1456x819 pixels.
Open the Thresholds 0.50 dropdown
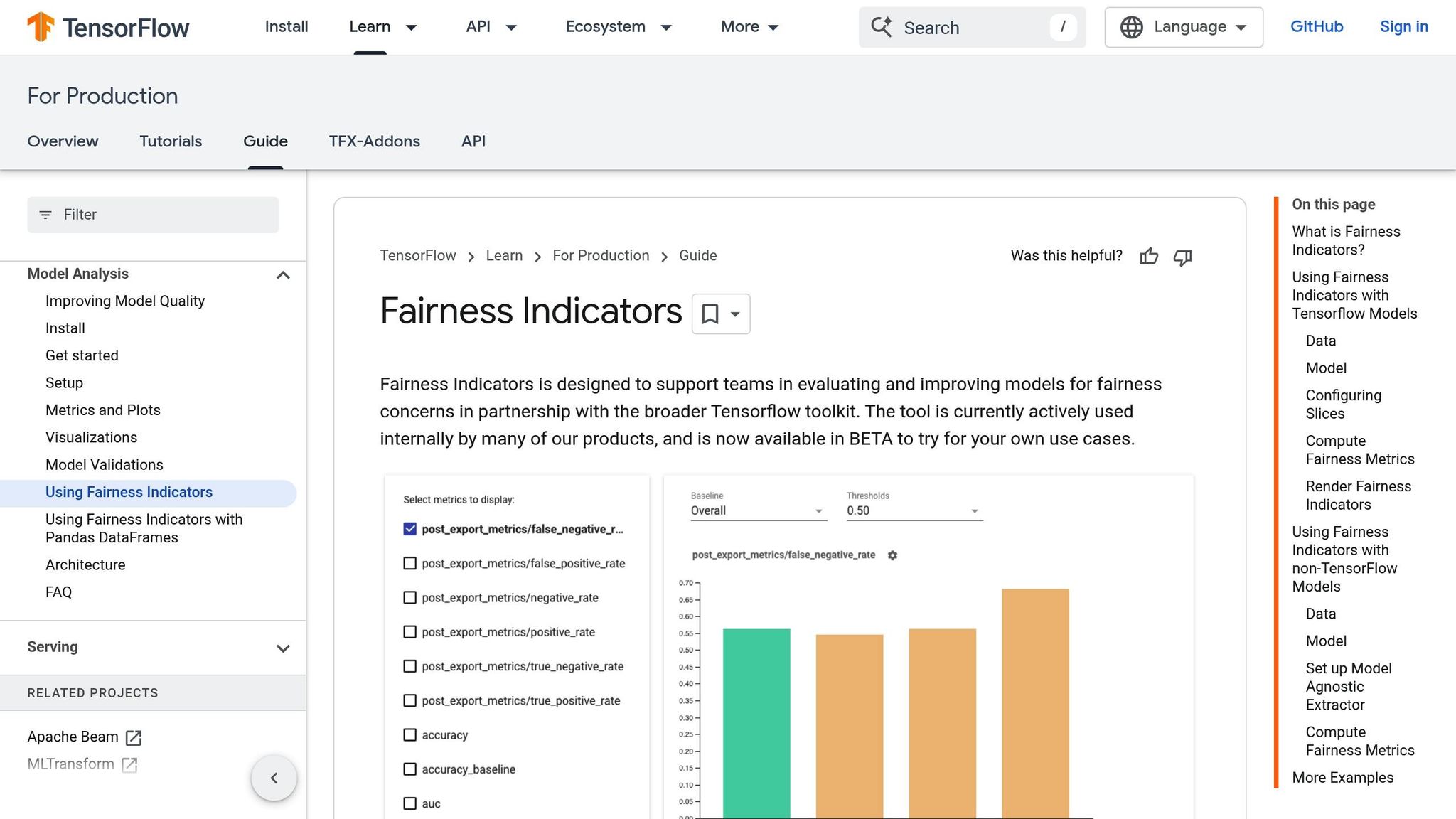tap(914, 510)
